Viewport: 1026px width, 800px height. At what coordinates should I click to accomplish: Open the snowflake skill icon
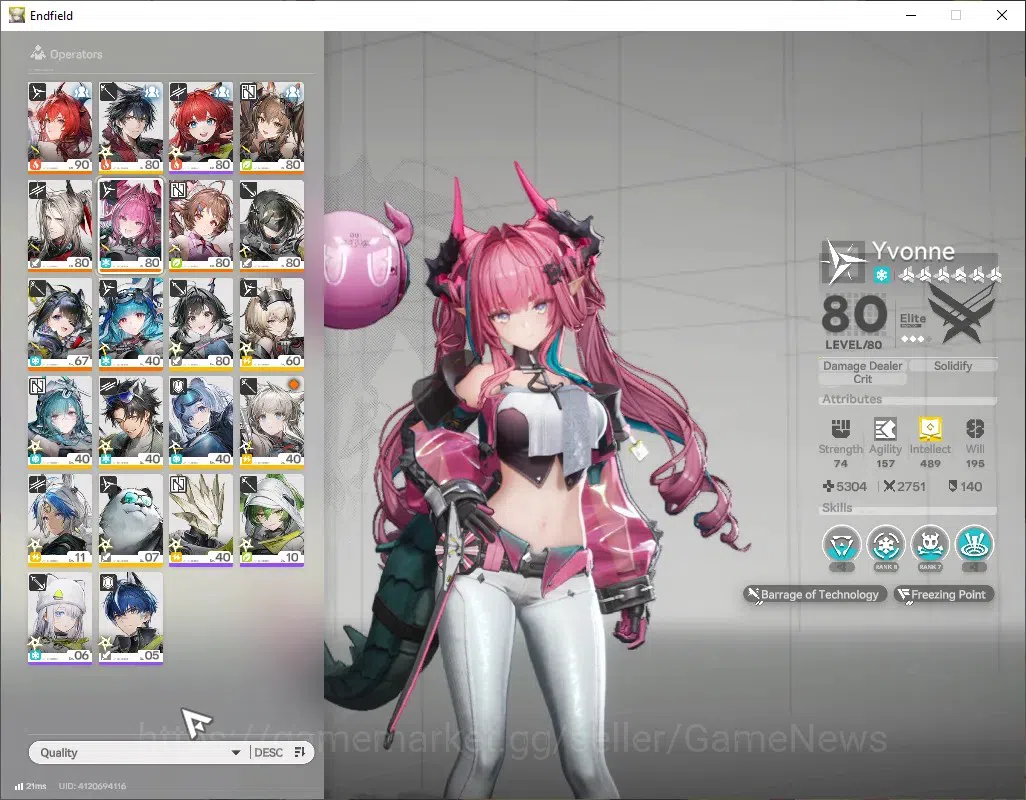(x=885, y=544)
